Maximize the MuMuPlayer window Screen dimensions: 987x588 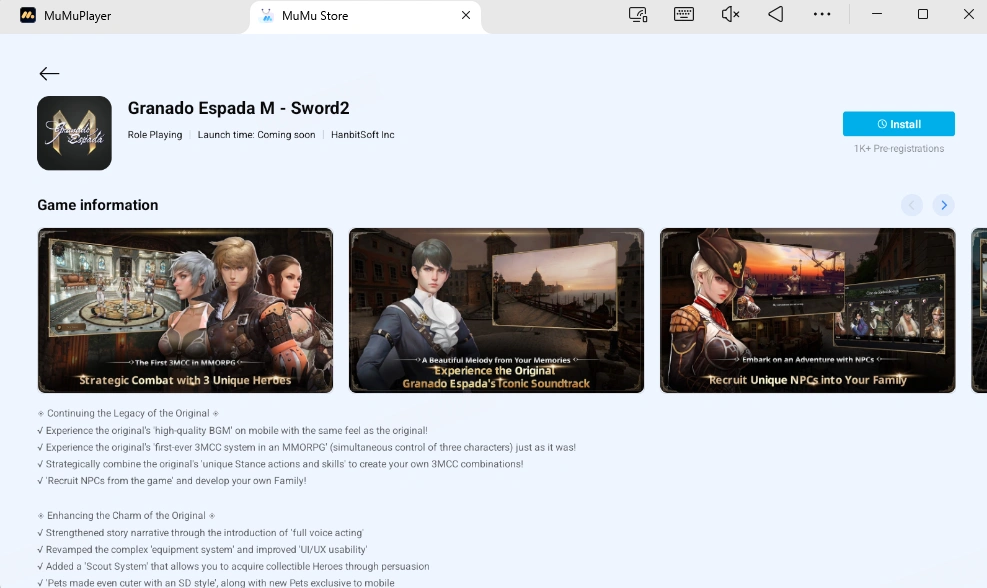click(x=923, y=14)
